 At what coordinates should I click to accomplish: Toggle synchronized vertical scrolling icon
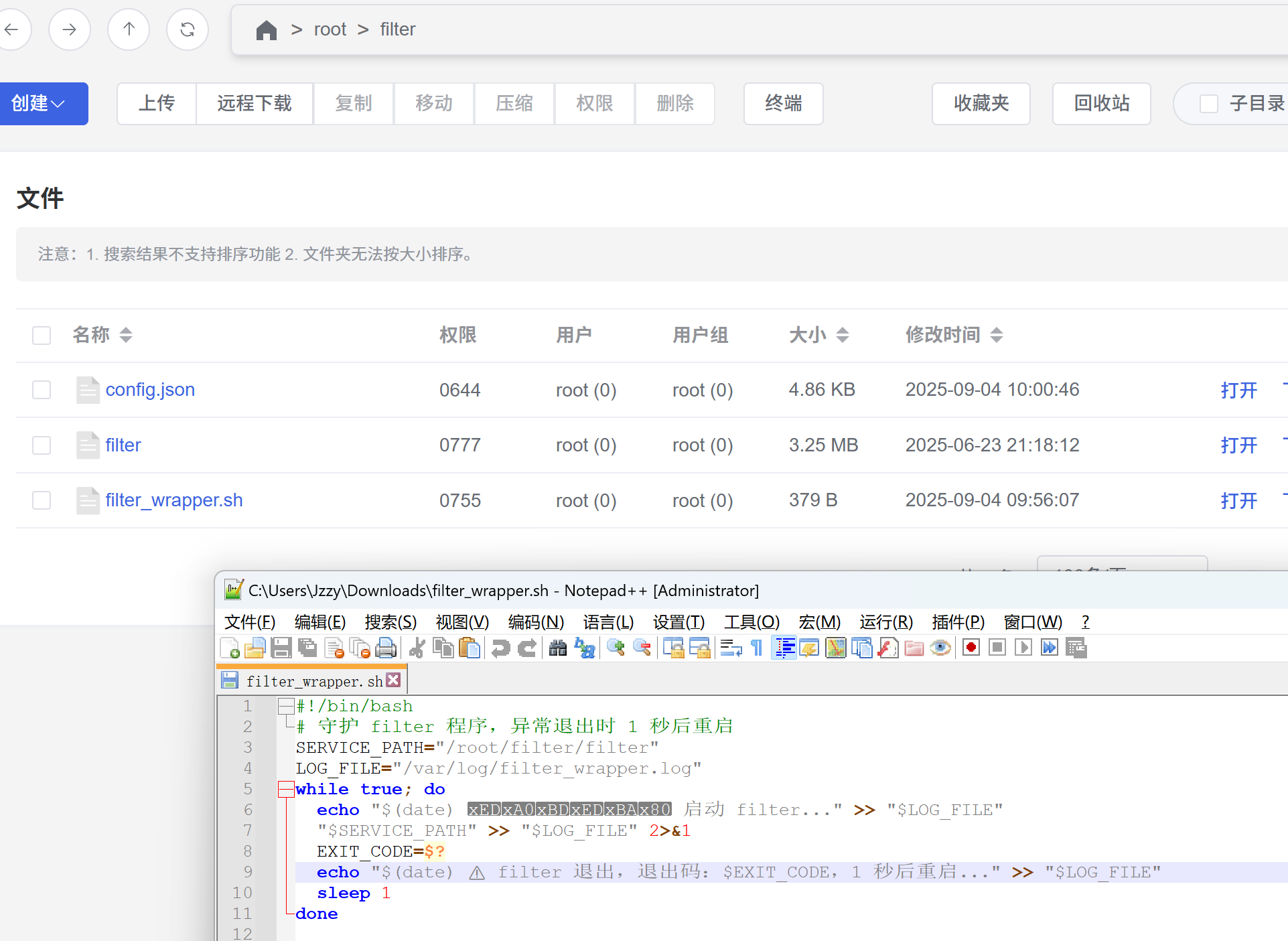[x=673, y=648]
